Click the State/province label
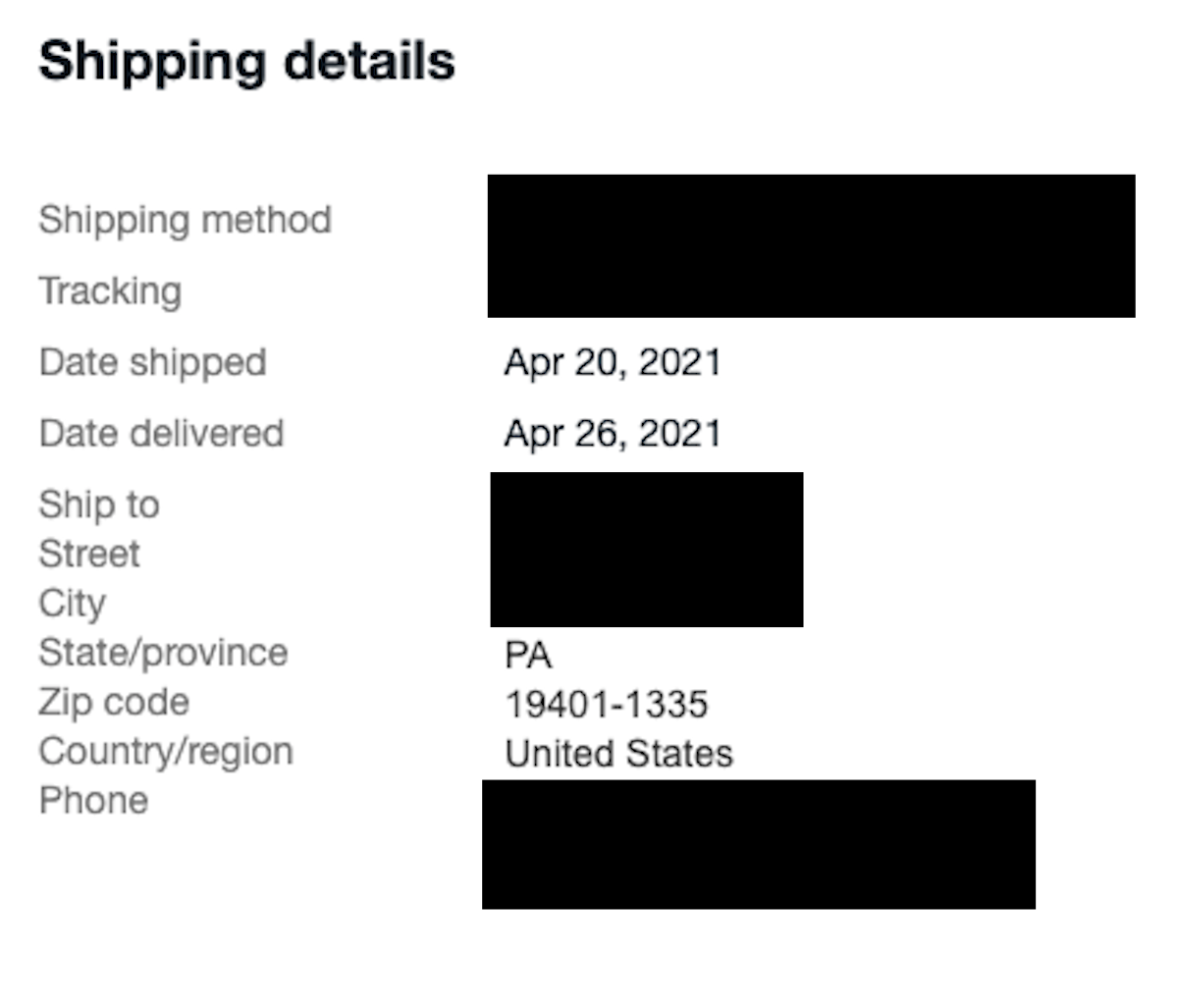 (163, 653)
